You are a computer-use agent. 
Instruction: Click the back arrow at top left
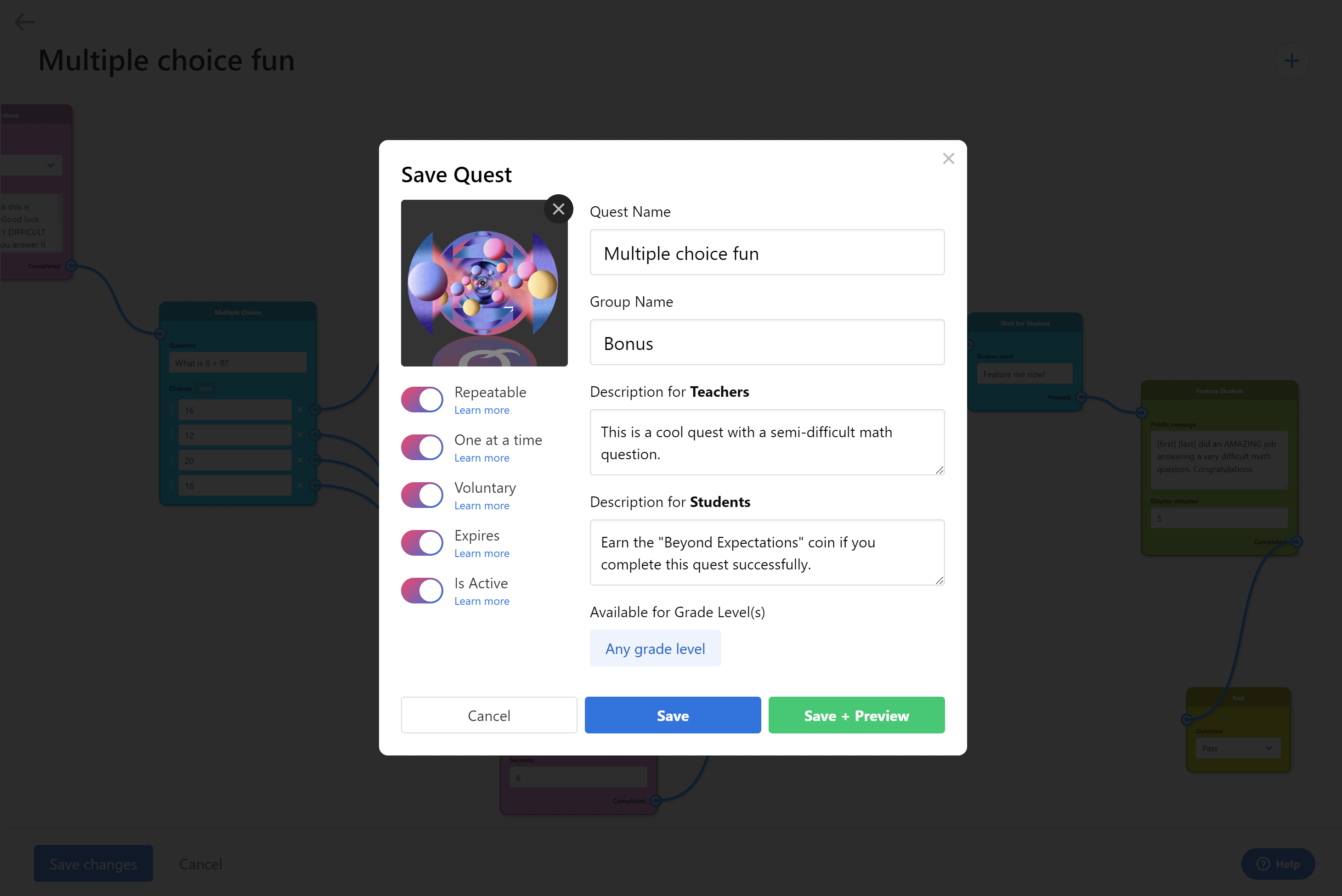tap(24, 23)
